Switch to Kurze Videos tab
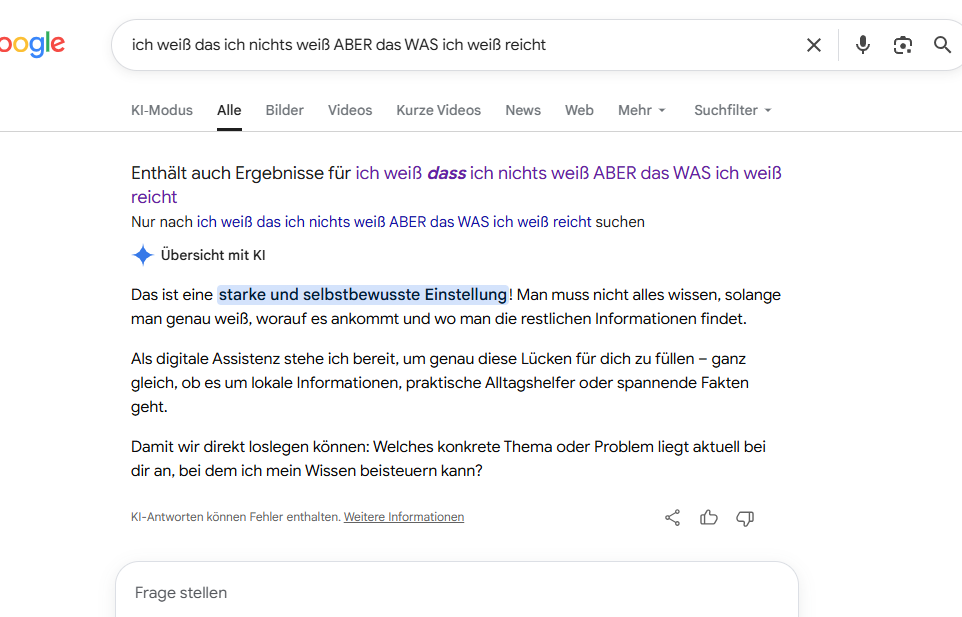Screen dimensions: 962x617 [x=439, y=110]
